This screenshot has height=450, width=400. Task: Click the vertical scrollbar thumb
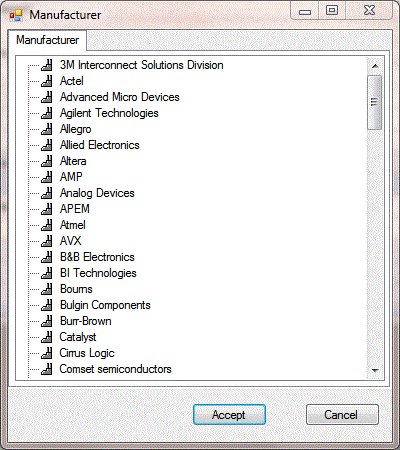[375, 102]
